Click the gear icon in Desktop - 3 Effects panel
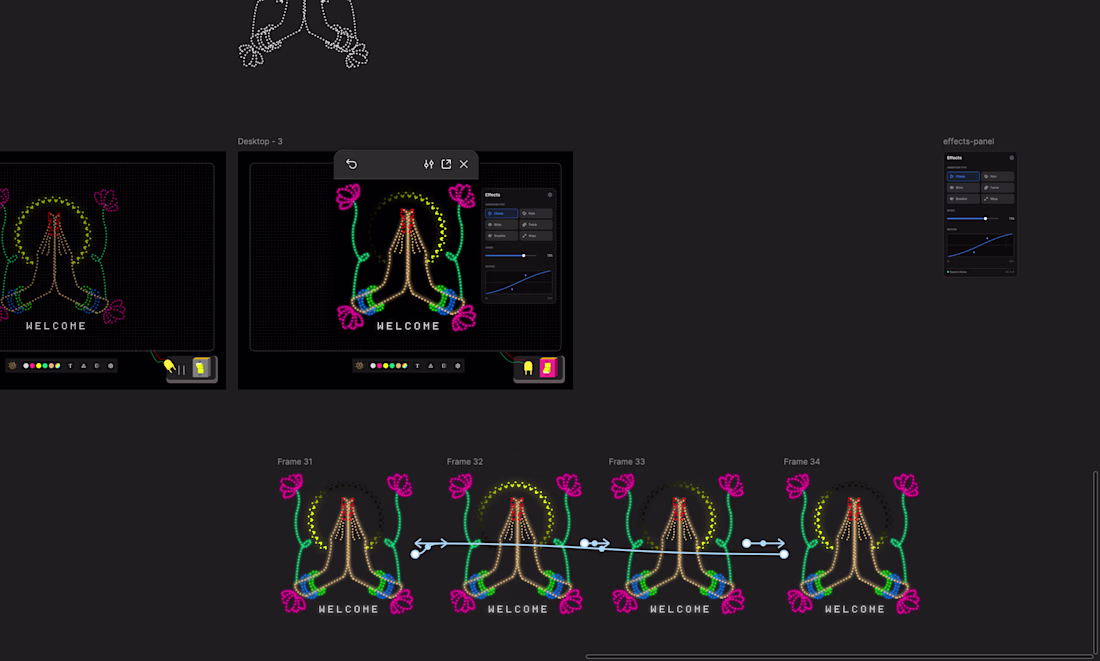This screenshot has height=661, width=1100. [x=550, y=195]
